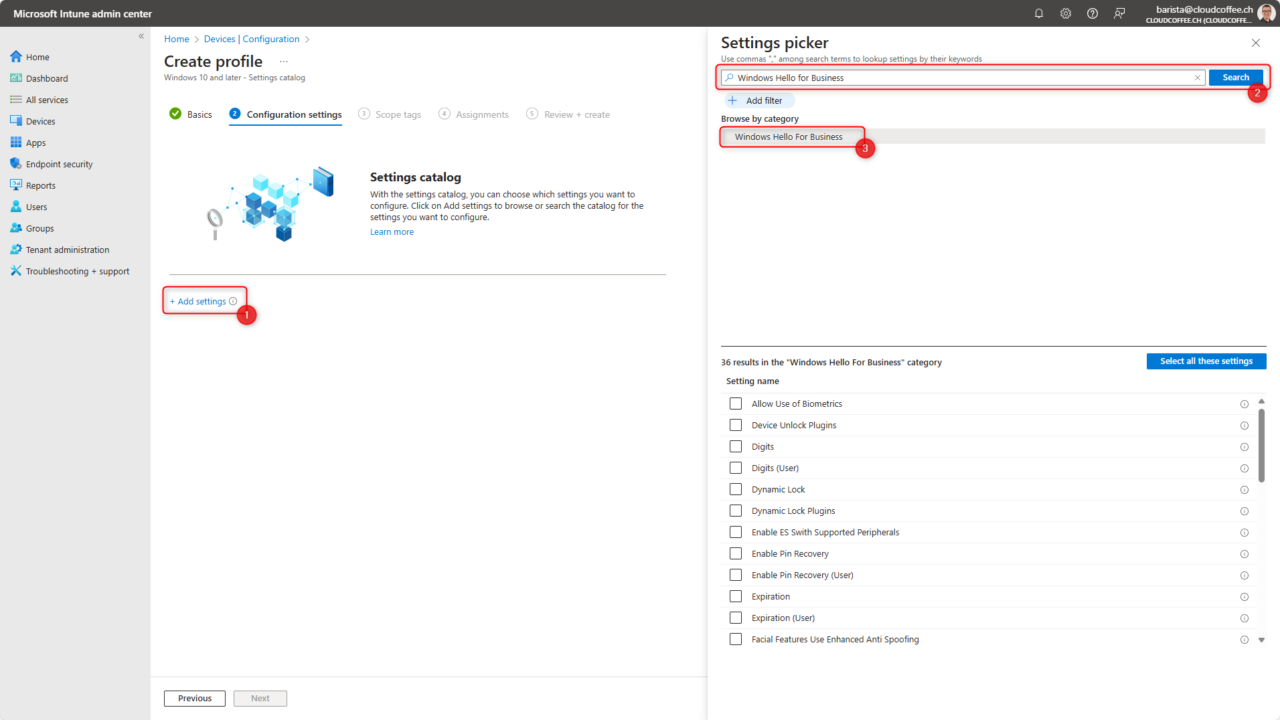Collapse the left navigation pane

[141, 35]
